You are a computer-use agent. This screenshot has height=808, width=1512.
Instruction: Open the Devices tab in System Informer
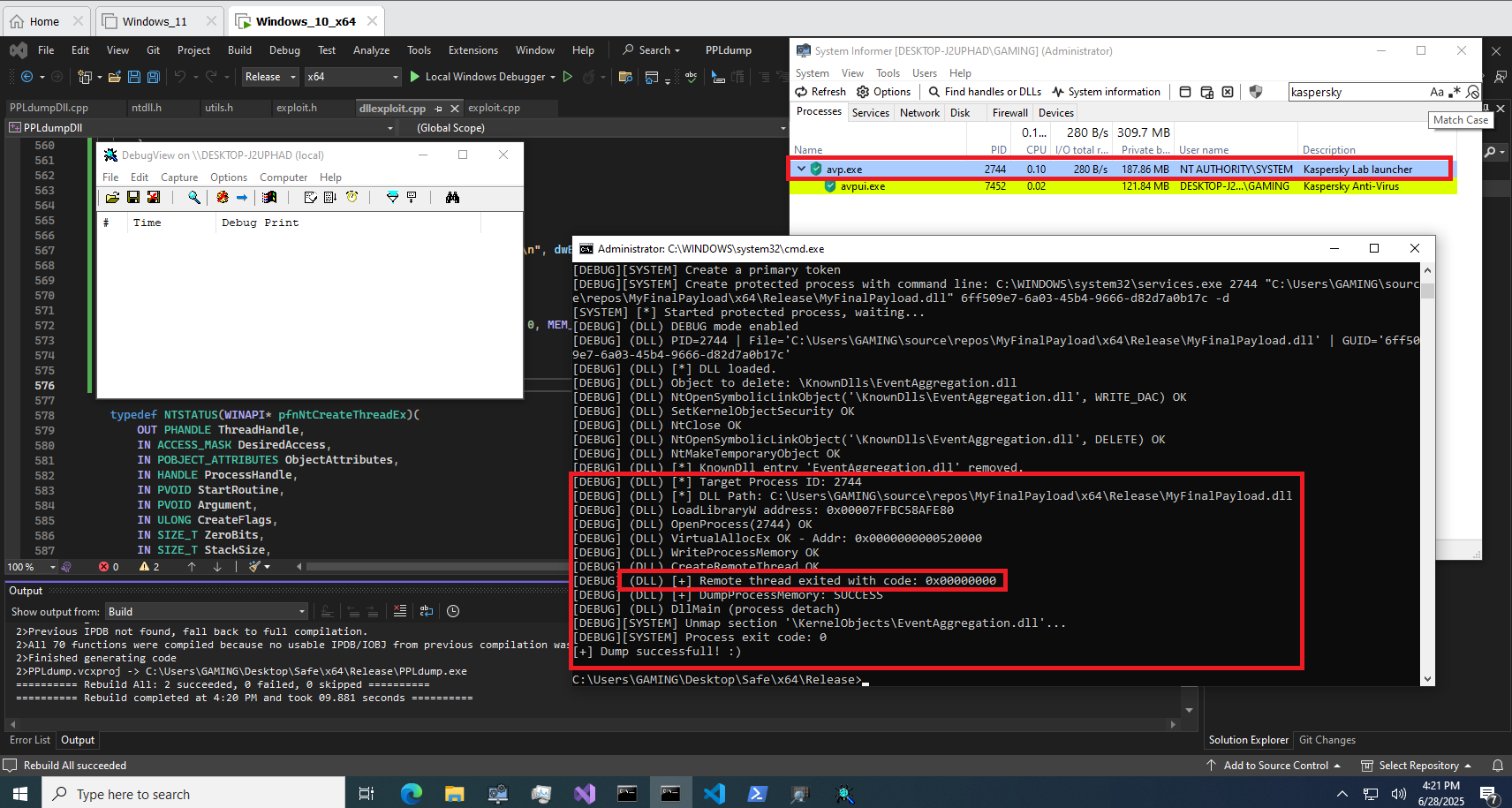1055,113
